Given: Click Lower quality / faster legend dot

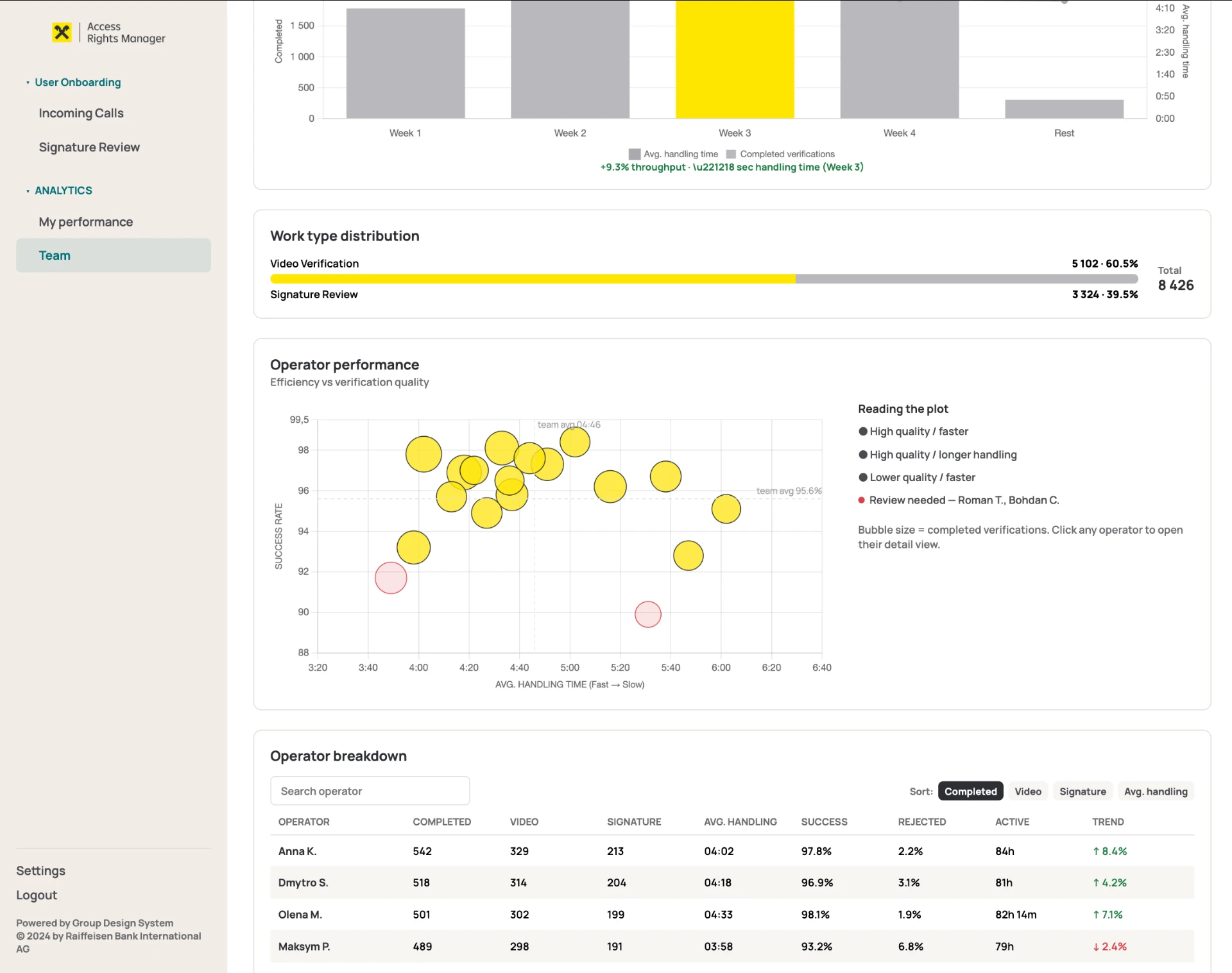Looking at the screenshot, I should click(863, 477).
